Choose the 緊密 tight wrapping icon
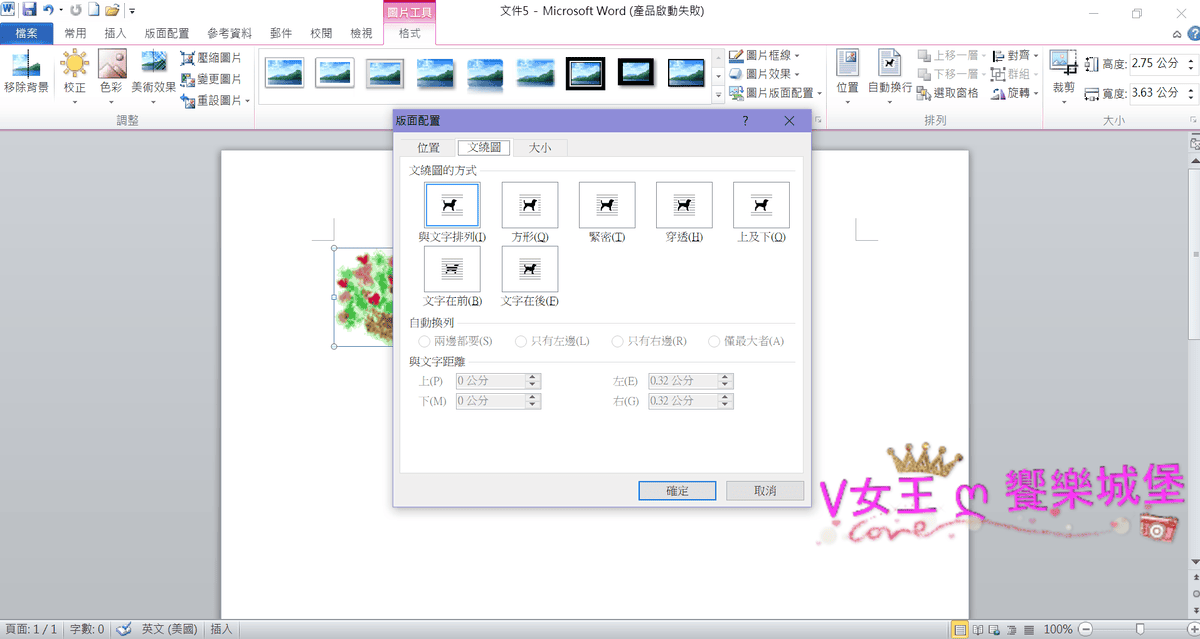1200x639 pixels. click(607, 205)
